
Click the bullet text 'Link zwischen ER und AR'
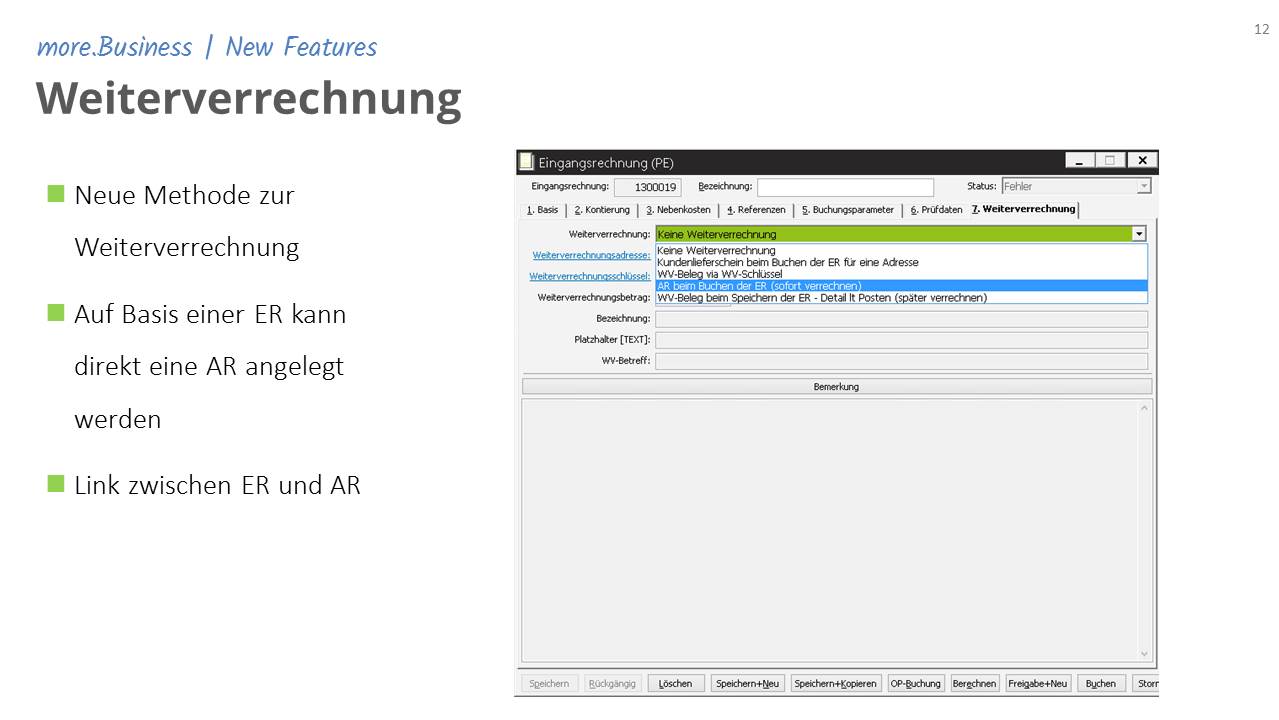point(217,486)
